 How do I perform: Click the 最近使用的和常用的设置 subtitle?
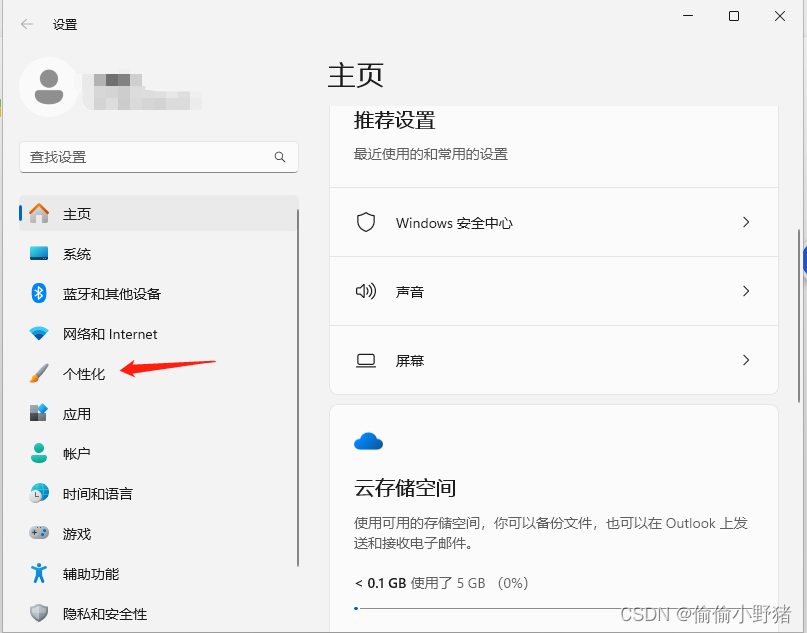[431, 154]
